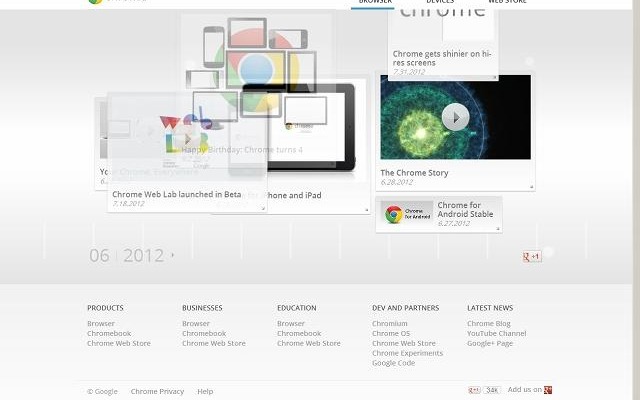Open Chrome Privacy in the footer
Screen dimensions: 640x400
click(x=157, y=391)
